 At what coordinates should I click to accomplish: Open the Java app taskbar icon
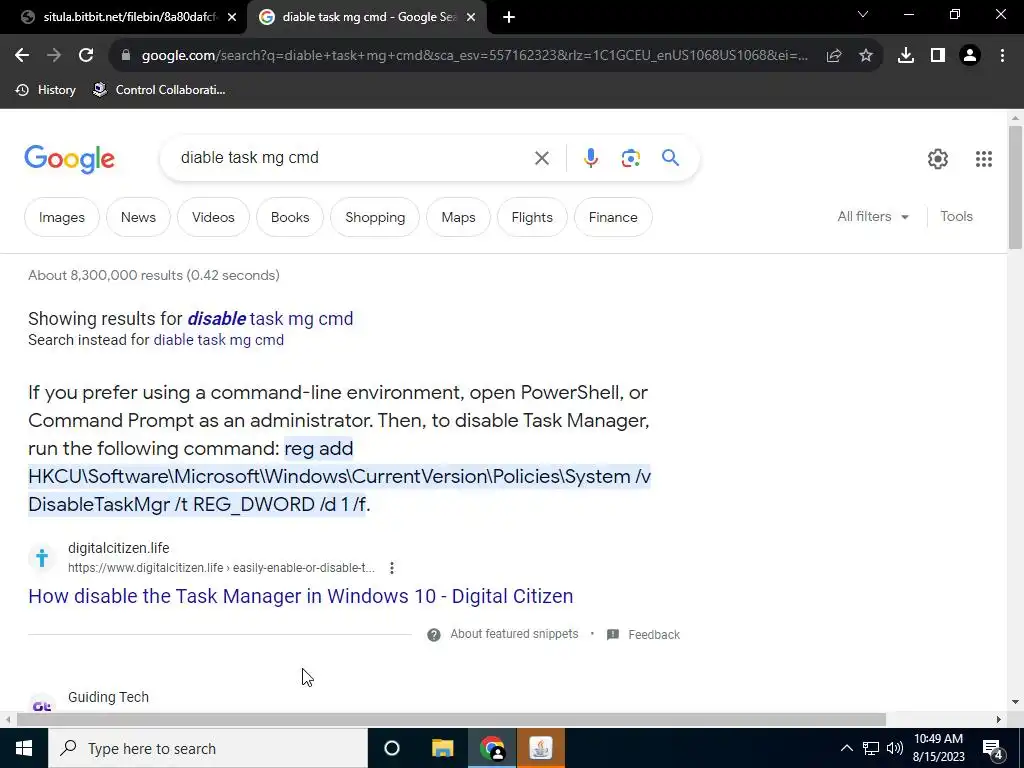[x=541, y=748]
